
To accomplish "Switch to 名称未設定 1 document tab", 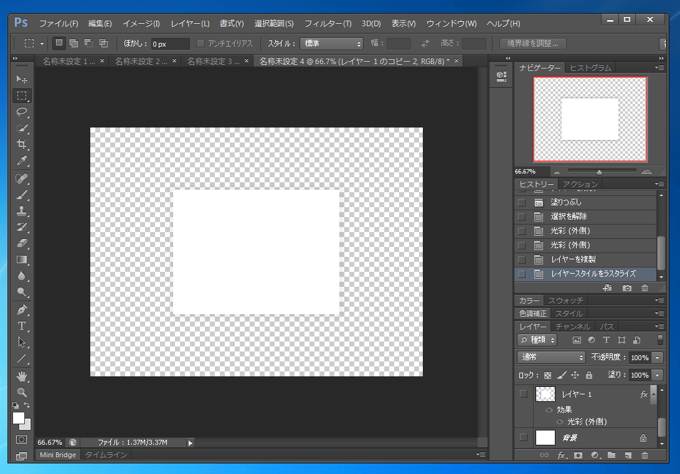I will (69, 62).
